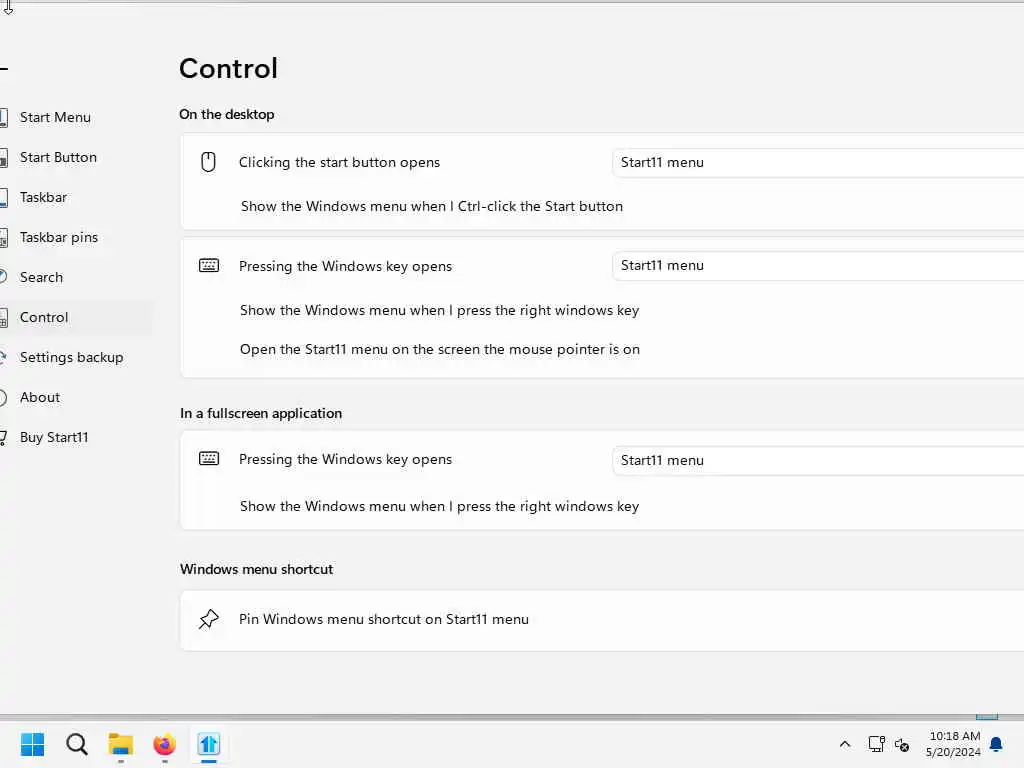Click 'Pin Windows menu shortcut on Start11 menu'
This screenshot has height=768, width=1024.
[x=383, y=619]
